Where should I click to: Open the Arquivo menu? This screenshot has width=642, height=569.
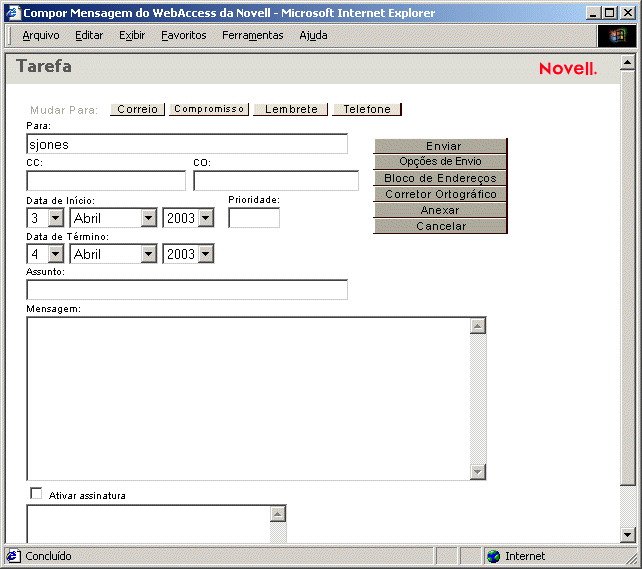pos(41,36)
